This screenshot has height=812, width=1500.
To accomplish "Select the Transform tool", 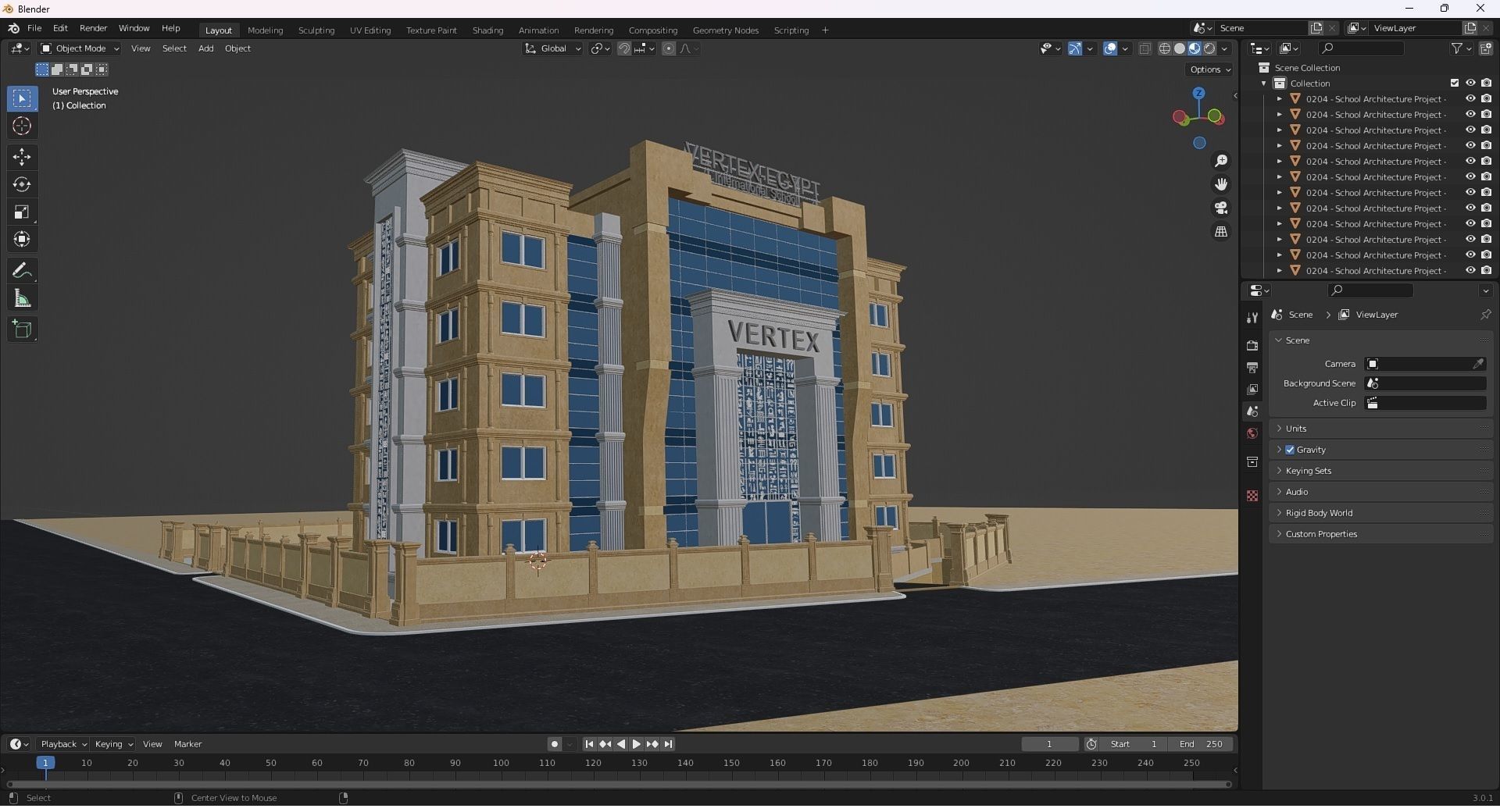I will pos(22,239).
